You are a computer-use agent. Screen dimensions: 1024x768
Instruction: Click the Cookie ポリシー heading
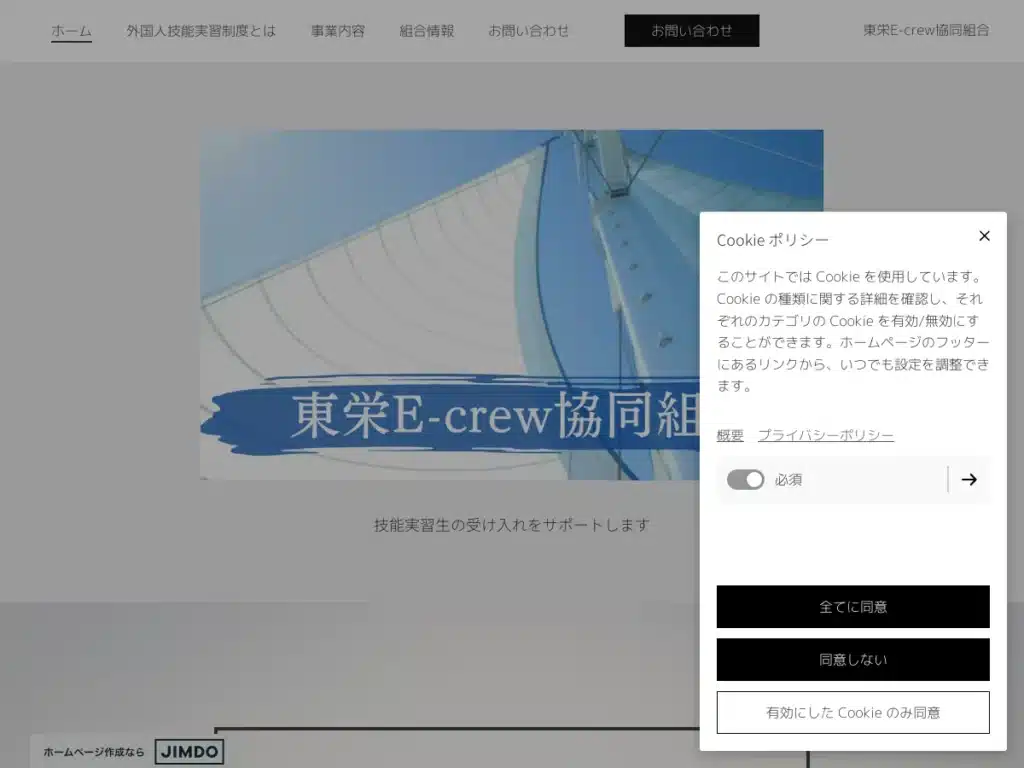773,240
